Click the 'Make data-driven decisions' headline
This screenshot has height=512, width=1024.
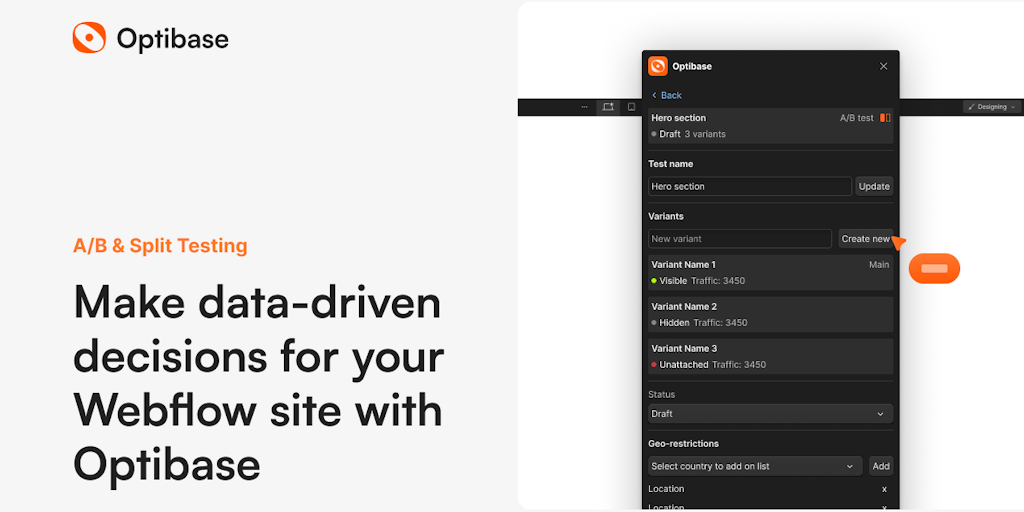tap(259, 383)
